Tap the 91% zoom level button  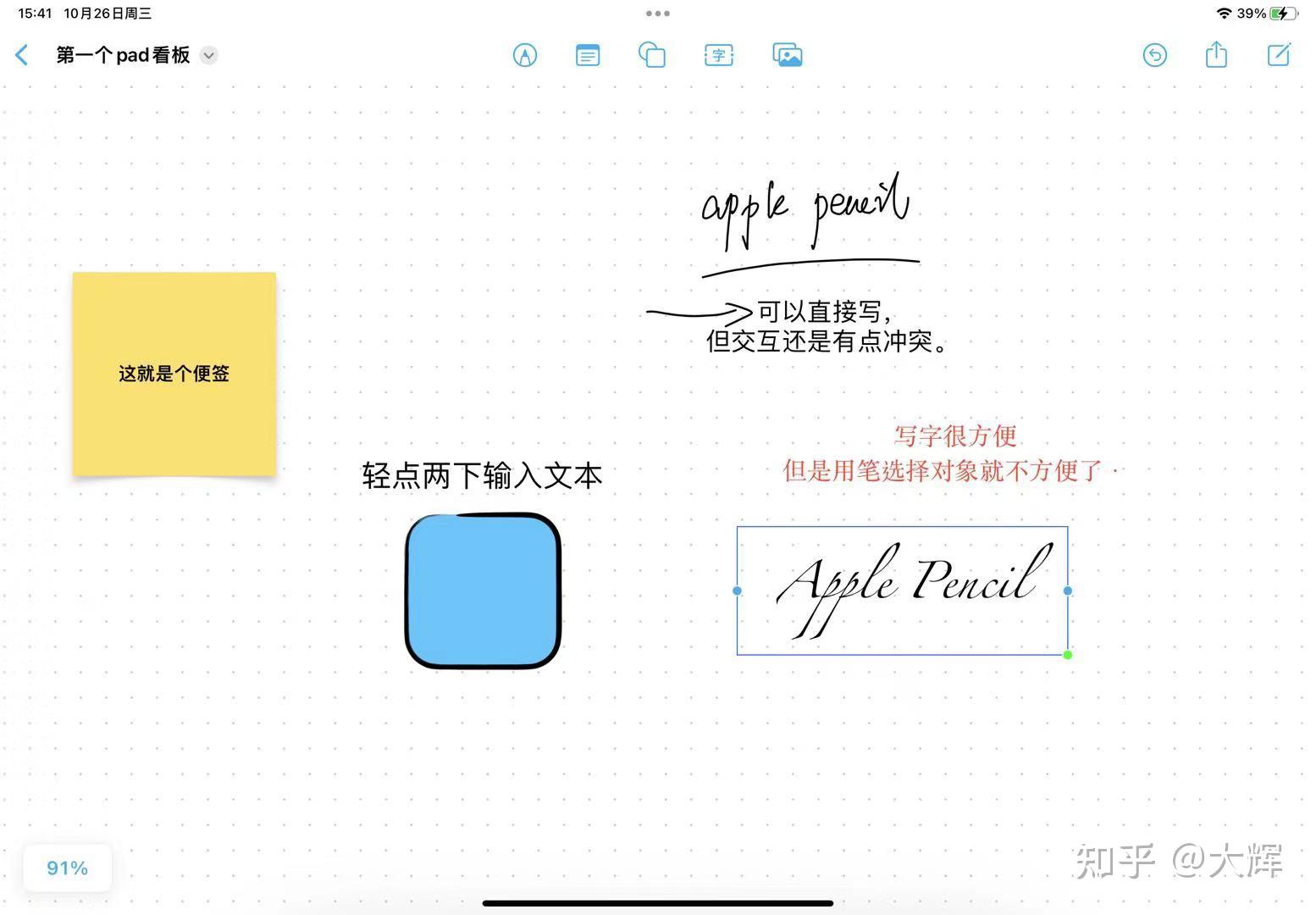click(x=67, y=868)
